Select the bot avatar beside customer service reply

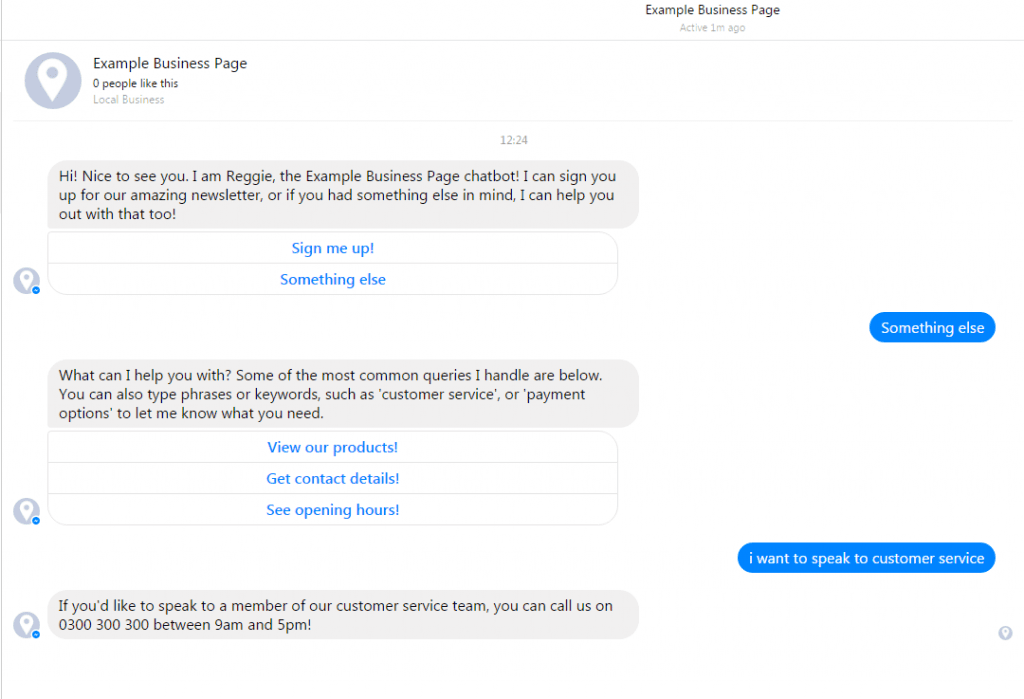27,625
